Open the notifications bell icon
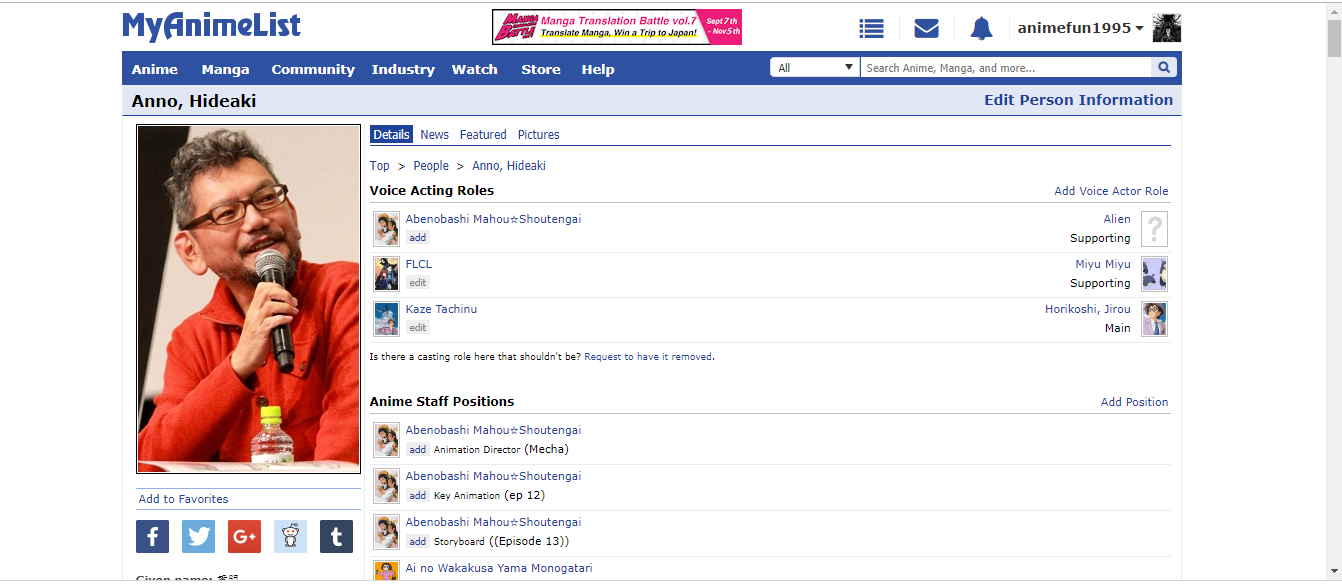The width and height of the screenshot is (1342, 584). 981,29
